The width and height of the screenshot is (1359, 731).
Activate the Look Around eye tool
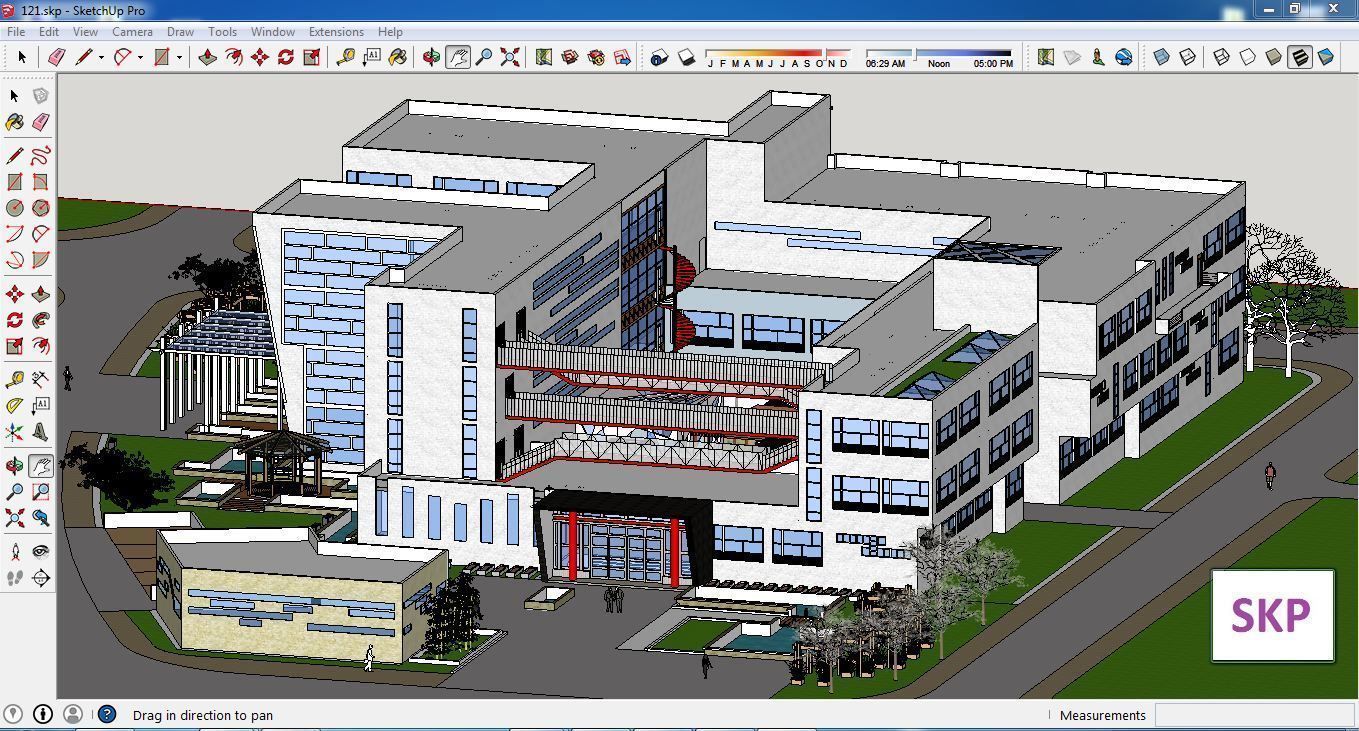(x=40, y=552)
